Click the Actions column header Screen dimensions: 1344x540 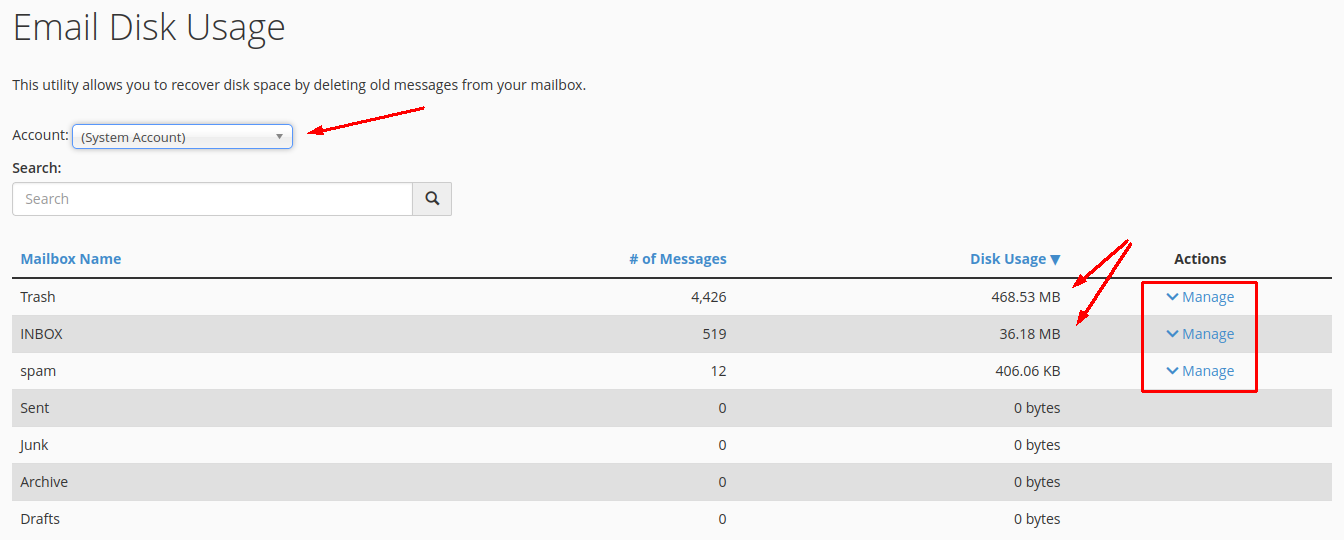click(1200, 258)
